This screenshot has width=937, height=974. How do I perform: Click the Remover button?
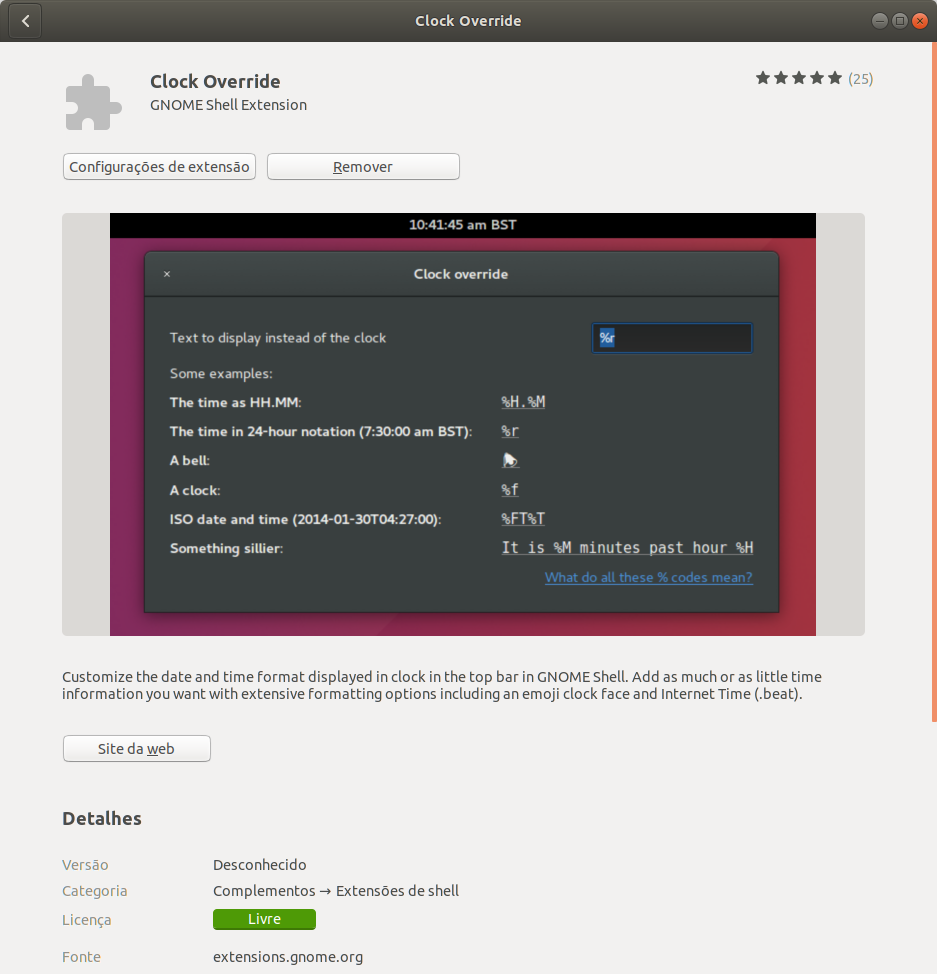[x=362, y=166]
